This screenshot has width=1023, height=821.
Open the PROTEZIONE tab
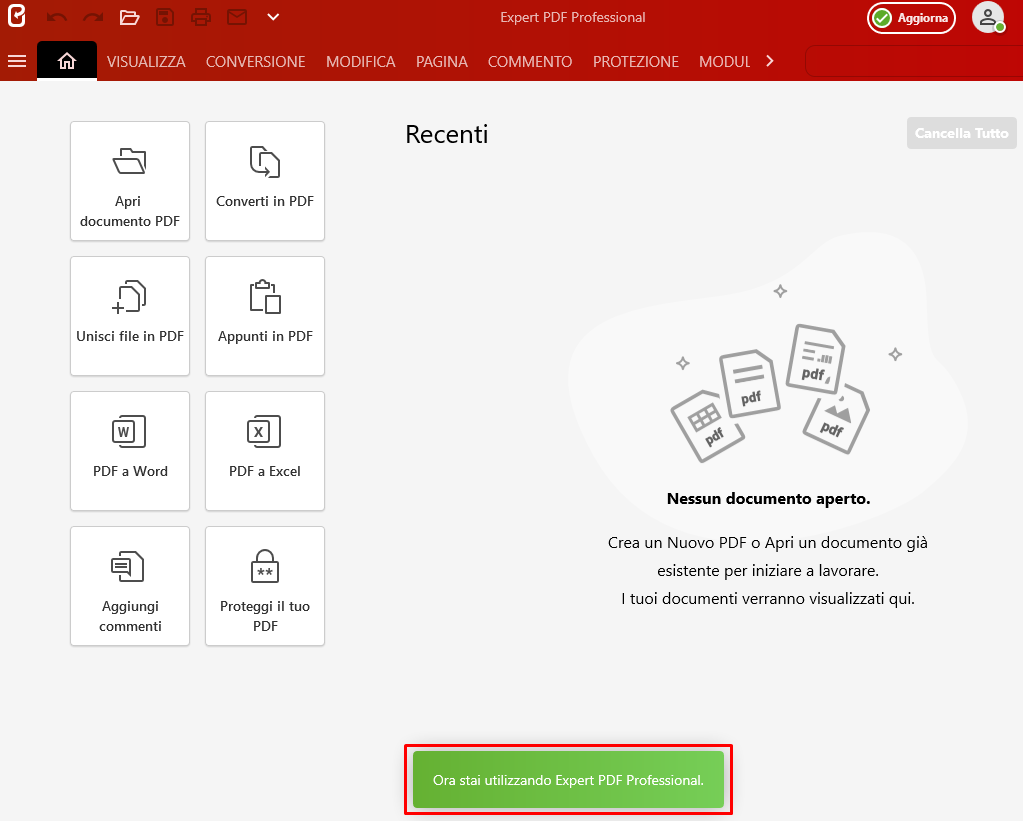(x=635, y=62)
